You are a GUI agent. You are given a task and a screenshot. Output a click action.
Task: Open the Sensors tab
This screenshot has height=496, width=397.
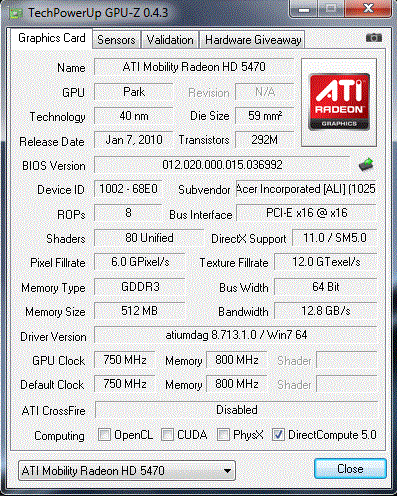click(x=116, y=40)
